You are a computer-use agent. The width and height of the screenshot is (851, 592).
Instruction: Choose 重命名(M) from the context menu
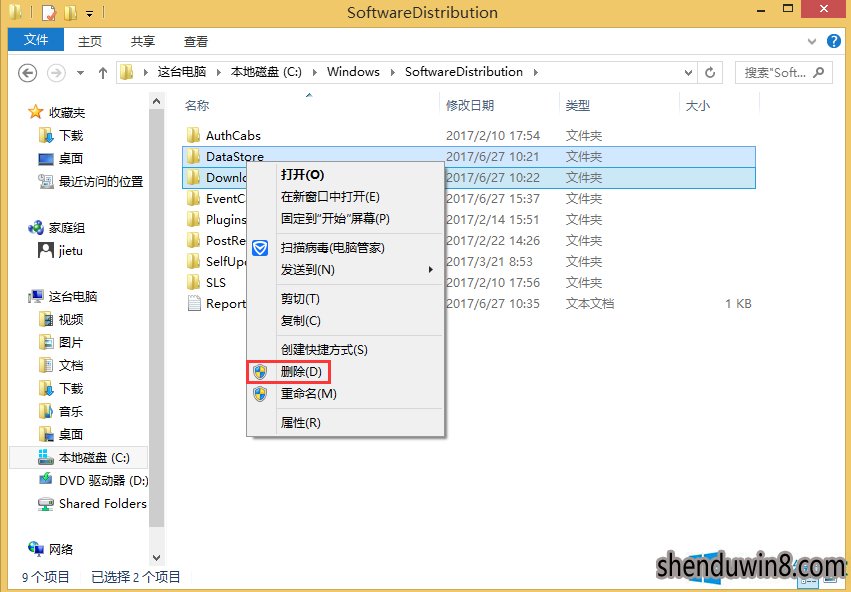(x=346, y=393)
